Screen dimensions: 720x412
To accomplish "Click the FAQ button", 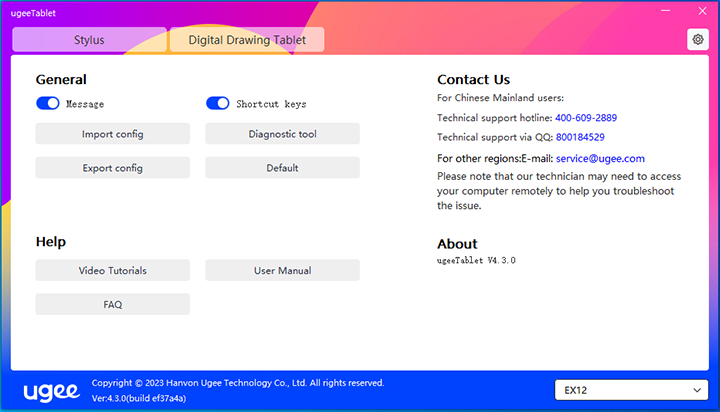I will (112, 304).
